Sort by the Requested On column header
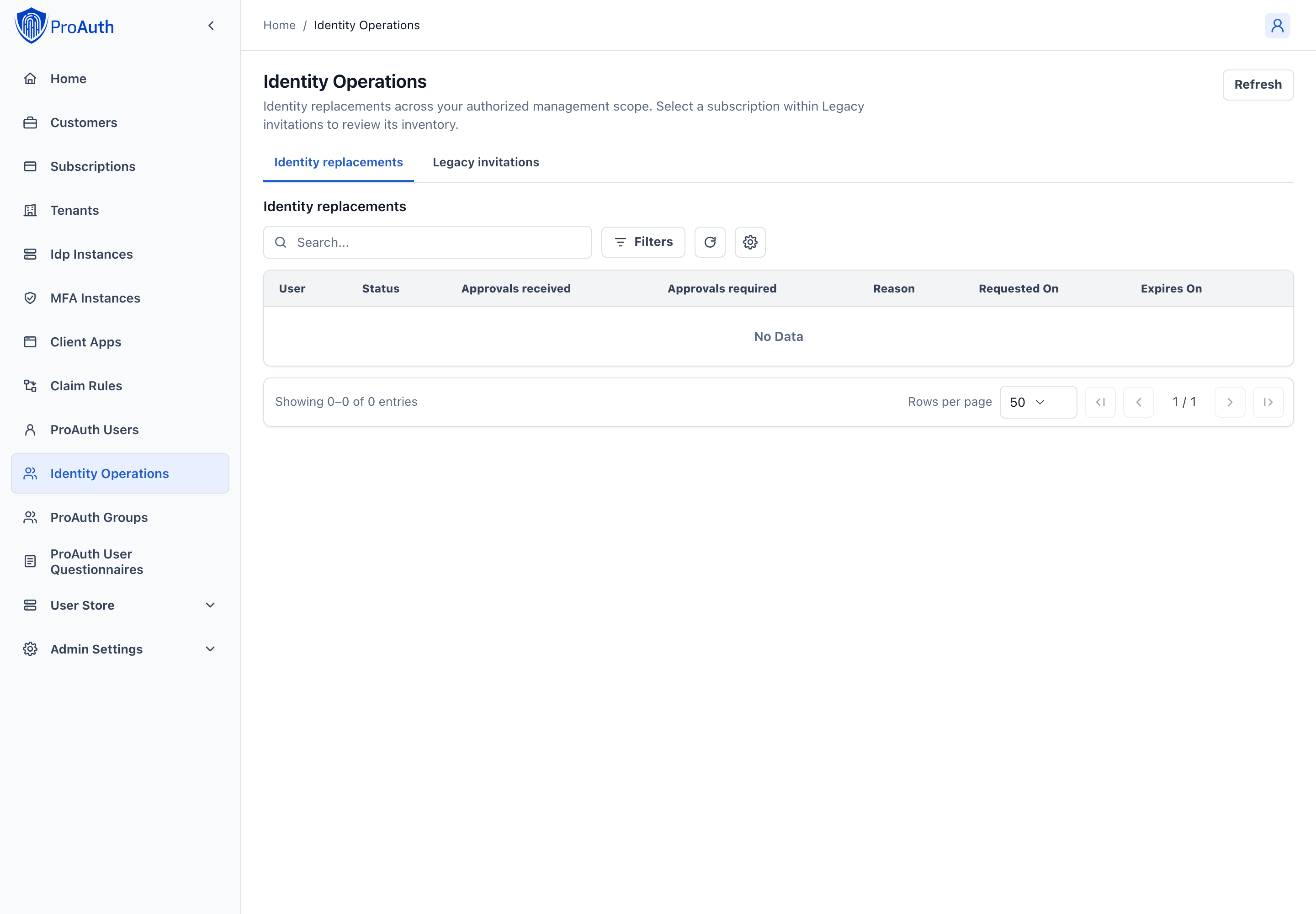The width and height of the screenshot is (1316, 914). pyautogui.click(x=1018, y=289)
